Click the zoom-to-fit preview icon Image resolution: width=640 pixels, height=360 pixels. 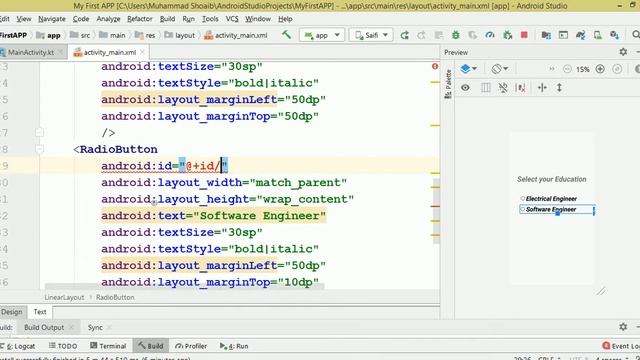coord(617,69)
